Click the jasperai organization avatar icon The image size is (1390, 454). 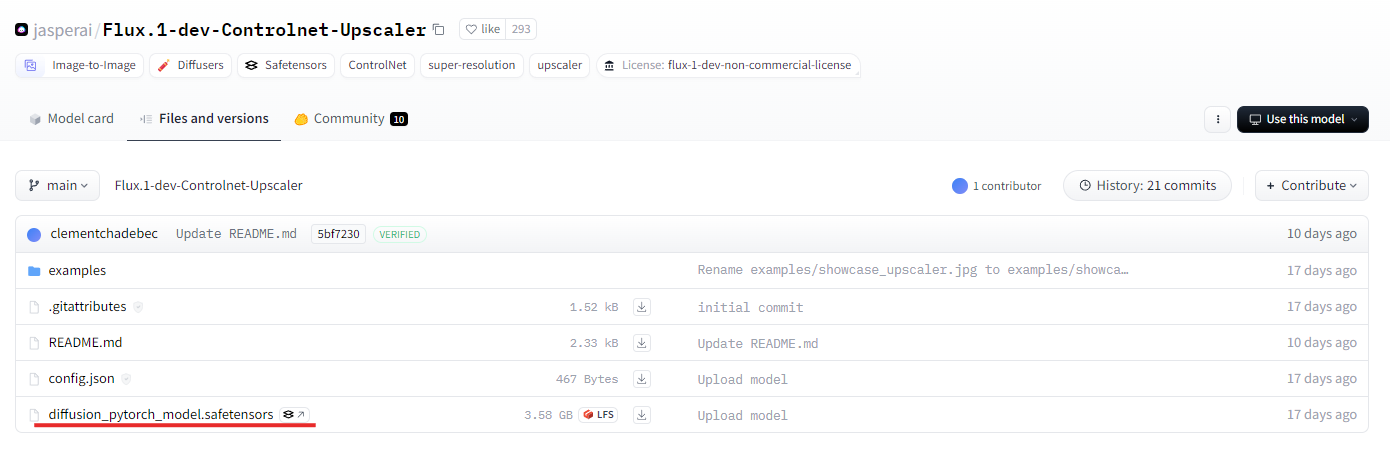click(22, 30)
